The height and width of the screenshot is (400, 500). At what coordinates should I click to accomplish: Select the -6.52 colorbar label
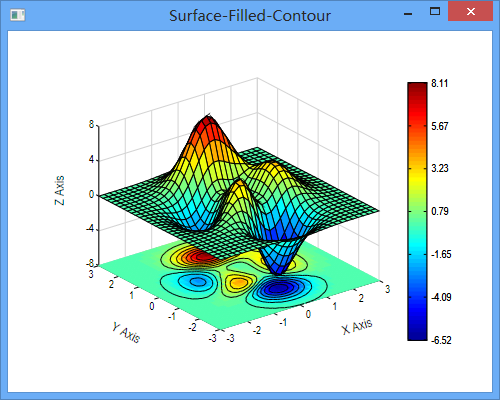[441, 340]
